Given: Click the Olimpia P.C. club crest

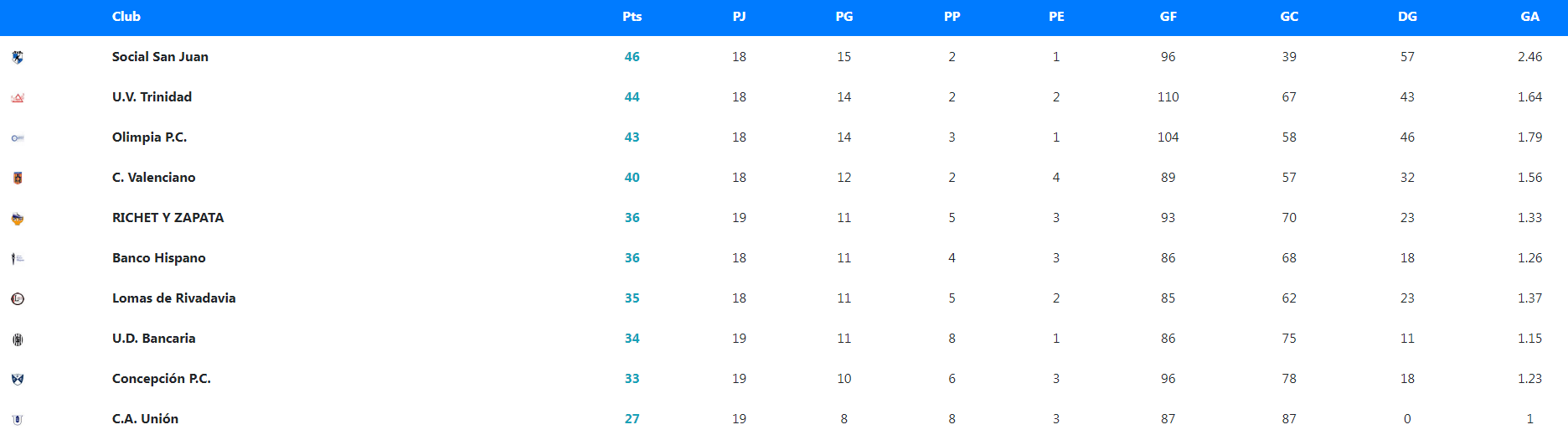Looking at the screenshot, I should (18, 138).
